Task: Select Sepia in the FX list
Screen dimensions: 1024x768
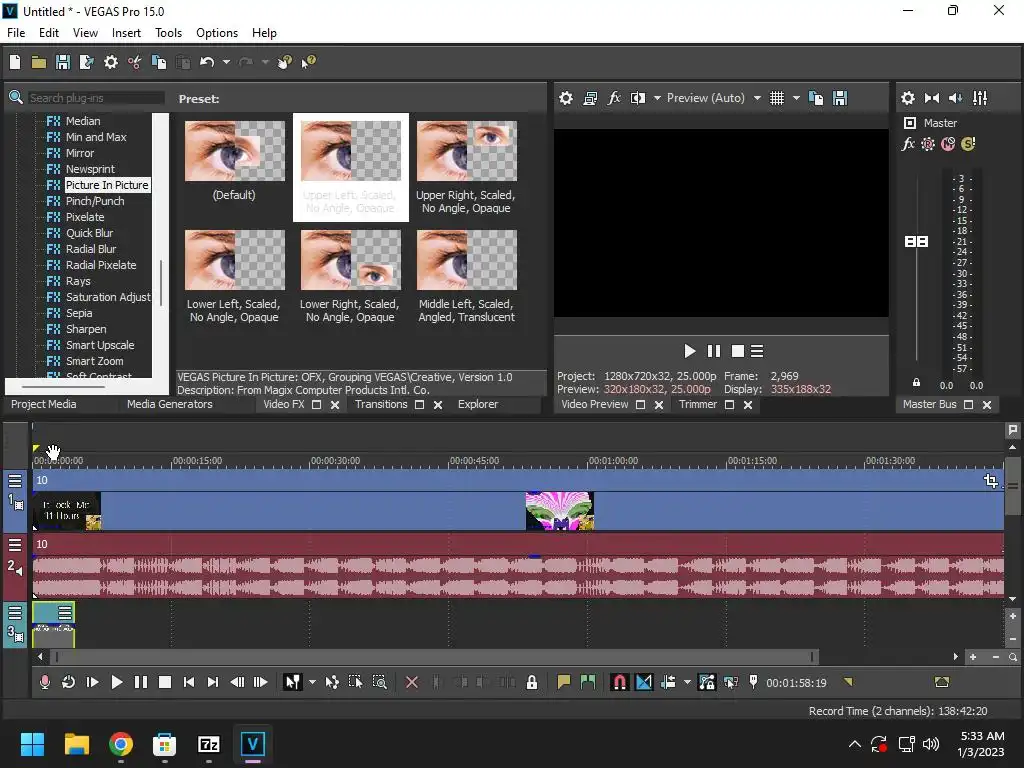Action: click(79, 313)
